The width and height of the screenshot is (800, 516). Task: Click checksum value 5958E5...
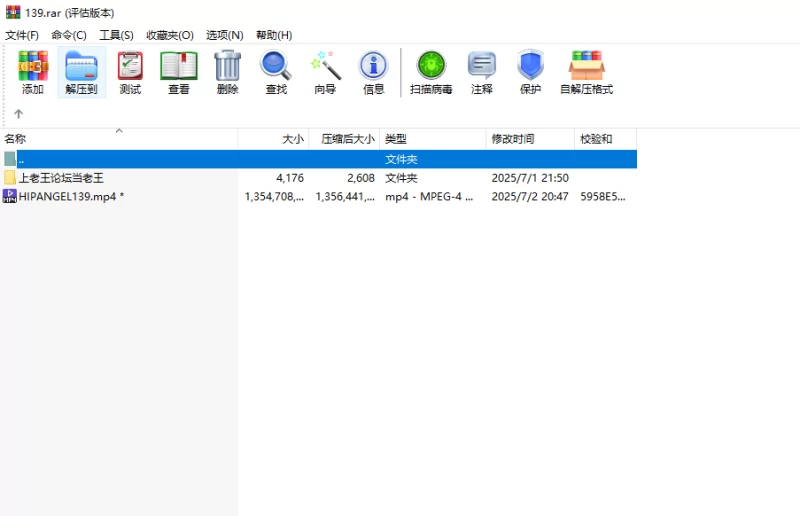[603, 196]
